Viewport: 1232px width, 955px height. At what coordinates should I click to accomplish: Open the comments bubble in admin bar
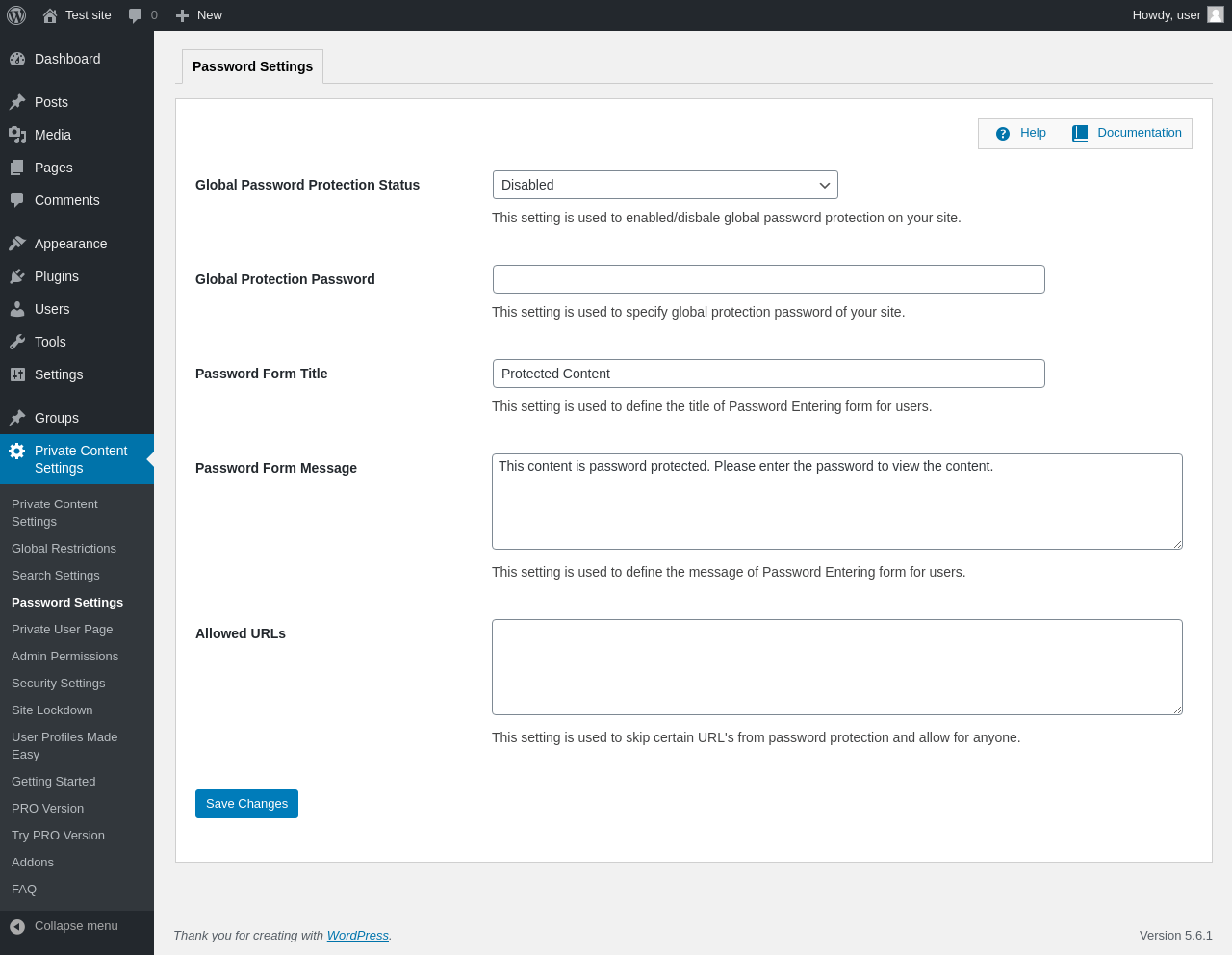pos(136,15)
